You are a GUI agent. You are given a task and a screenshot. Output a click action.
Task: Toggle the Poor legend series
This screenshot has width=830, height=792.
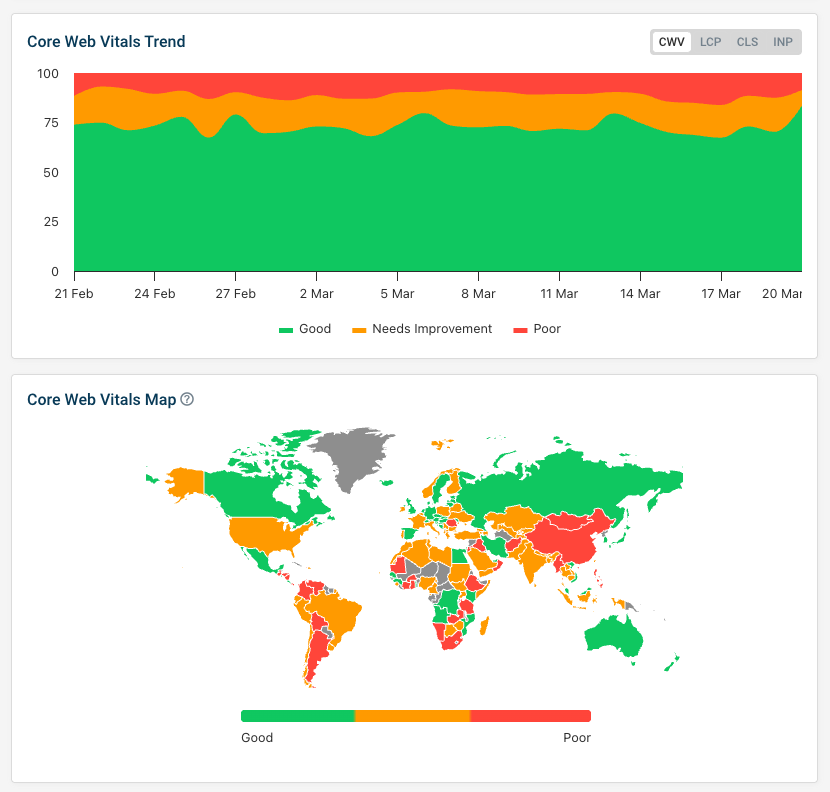tap(537, 329)
